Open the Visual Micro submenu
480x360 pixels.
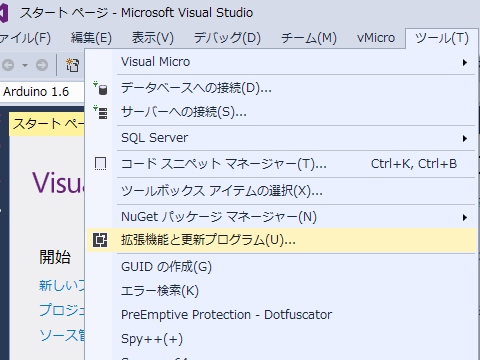click(281, 62)
